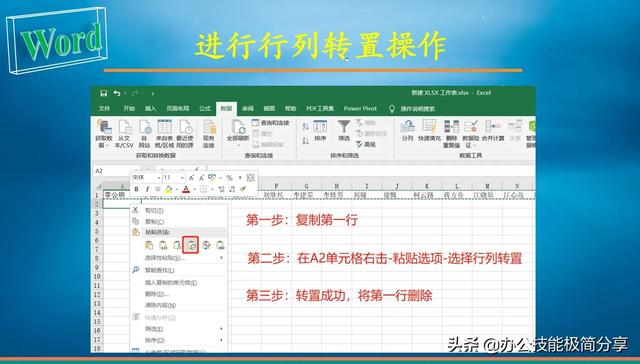The width and height of the screenshot is (640, 364).
Task: Click the Text to Columns icon
Action: click(x=407, y=127)
